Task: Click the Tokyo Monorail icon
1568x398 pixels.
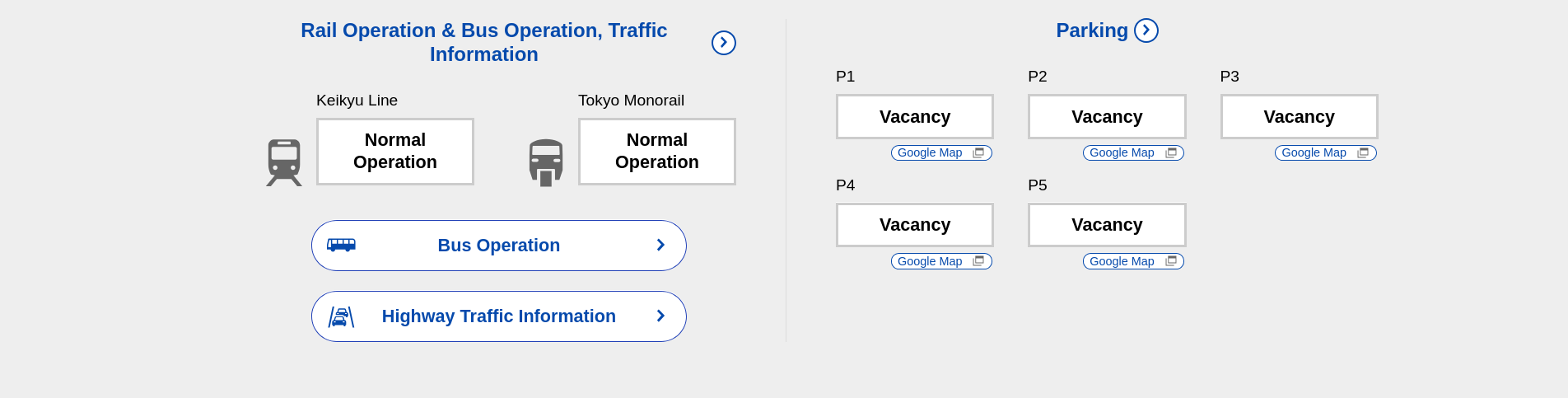Action: tap(546, 162)
